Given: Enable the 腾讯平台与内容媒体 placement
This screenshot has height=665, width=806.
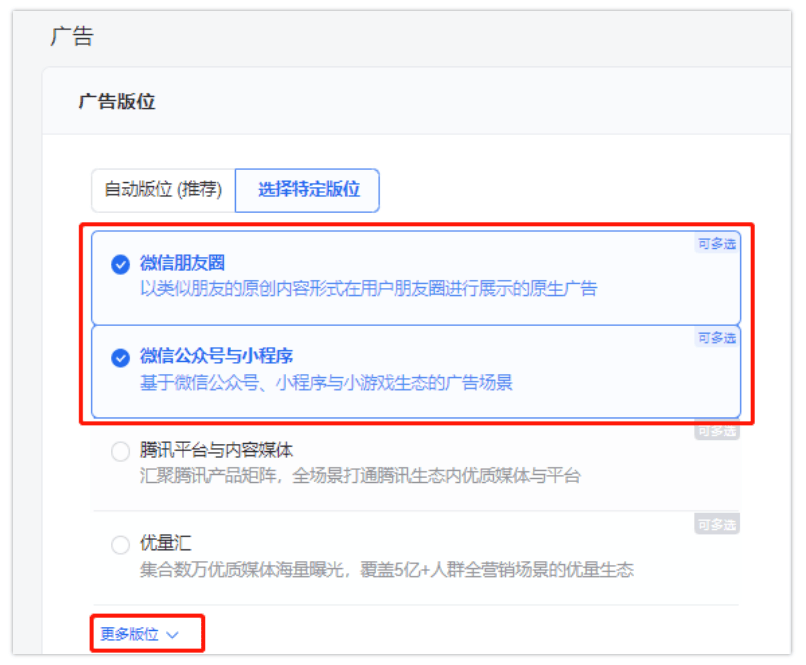Looking at the screenshot, I should (120, 451).
